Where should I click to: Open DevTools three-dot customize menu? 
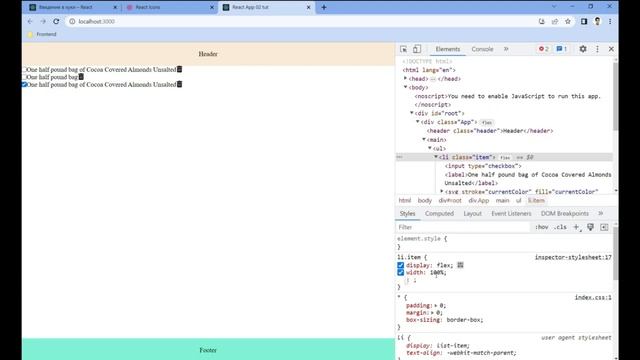[x=597, y=49]
